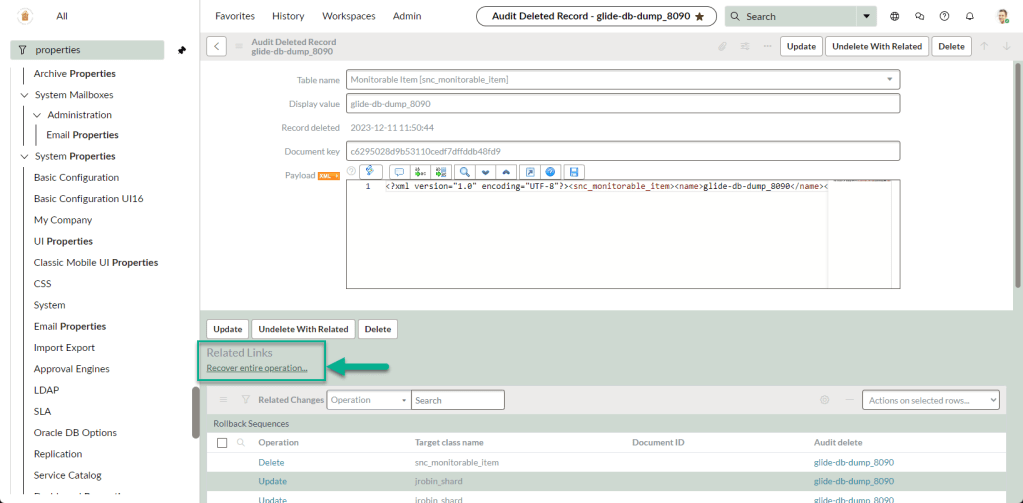Click Recover entire operation link
The height and width of the screenshot is (503, 1023).
(256, 368)
